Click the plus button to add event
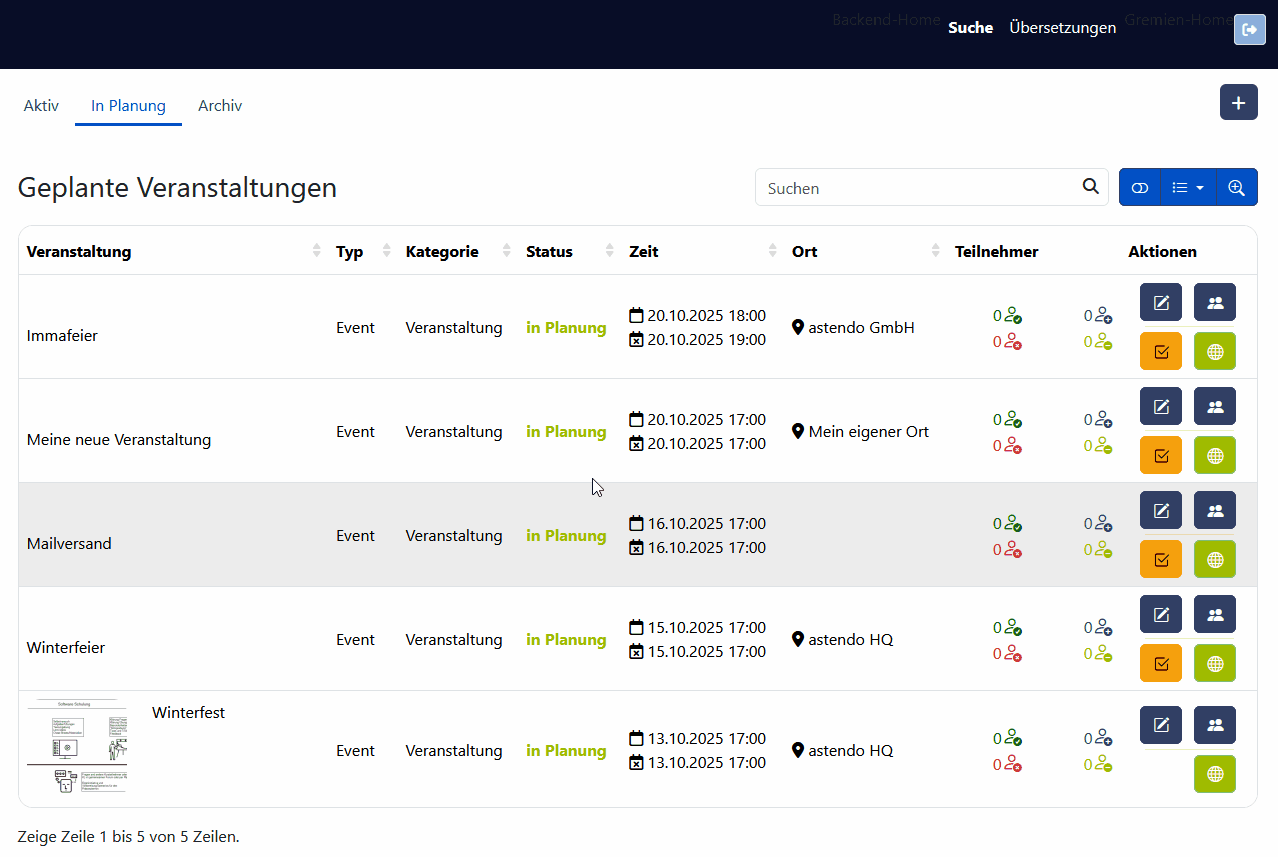 pyautogui.click(x=1238, y=103)
